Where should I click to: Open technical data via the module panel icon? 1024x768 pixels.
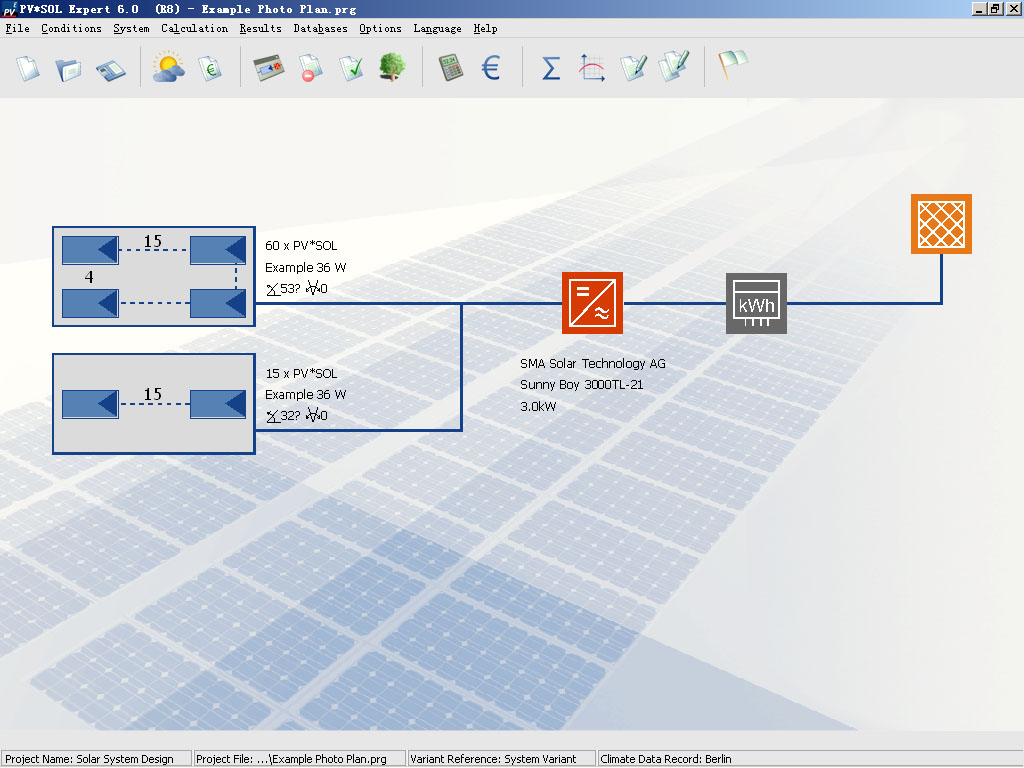269,68
